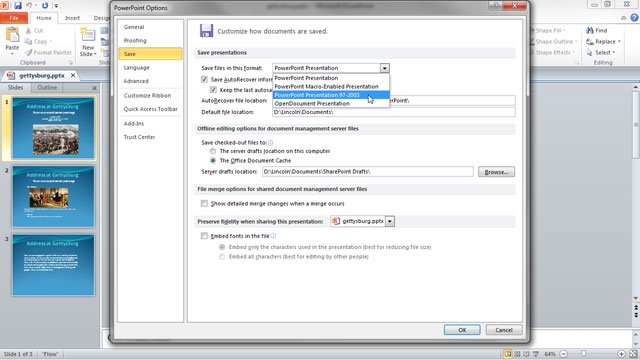Open the Customize Ribbon category
This screenshot has width=640, height=360.
[150, 96]
